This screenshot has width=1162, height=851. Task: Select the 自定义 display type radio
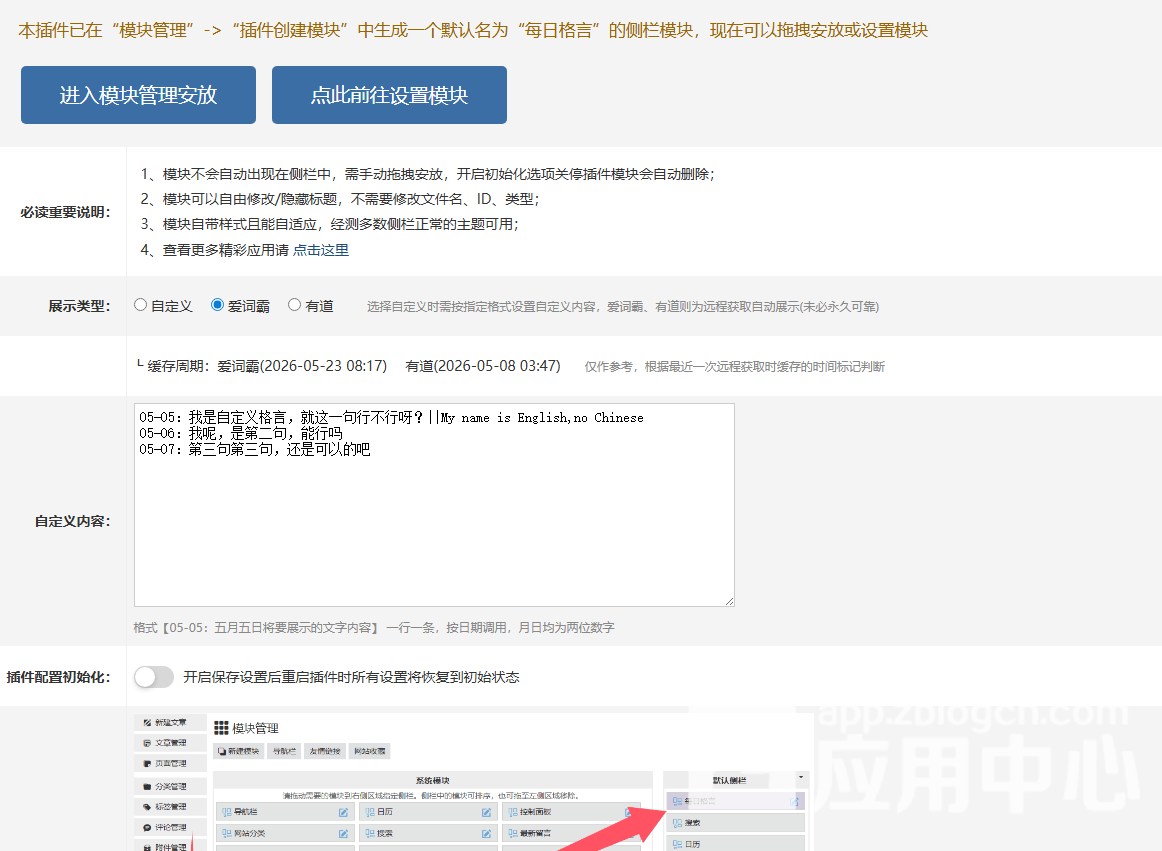click(140, 305)
